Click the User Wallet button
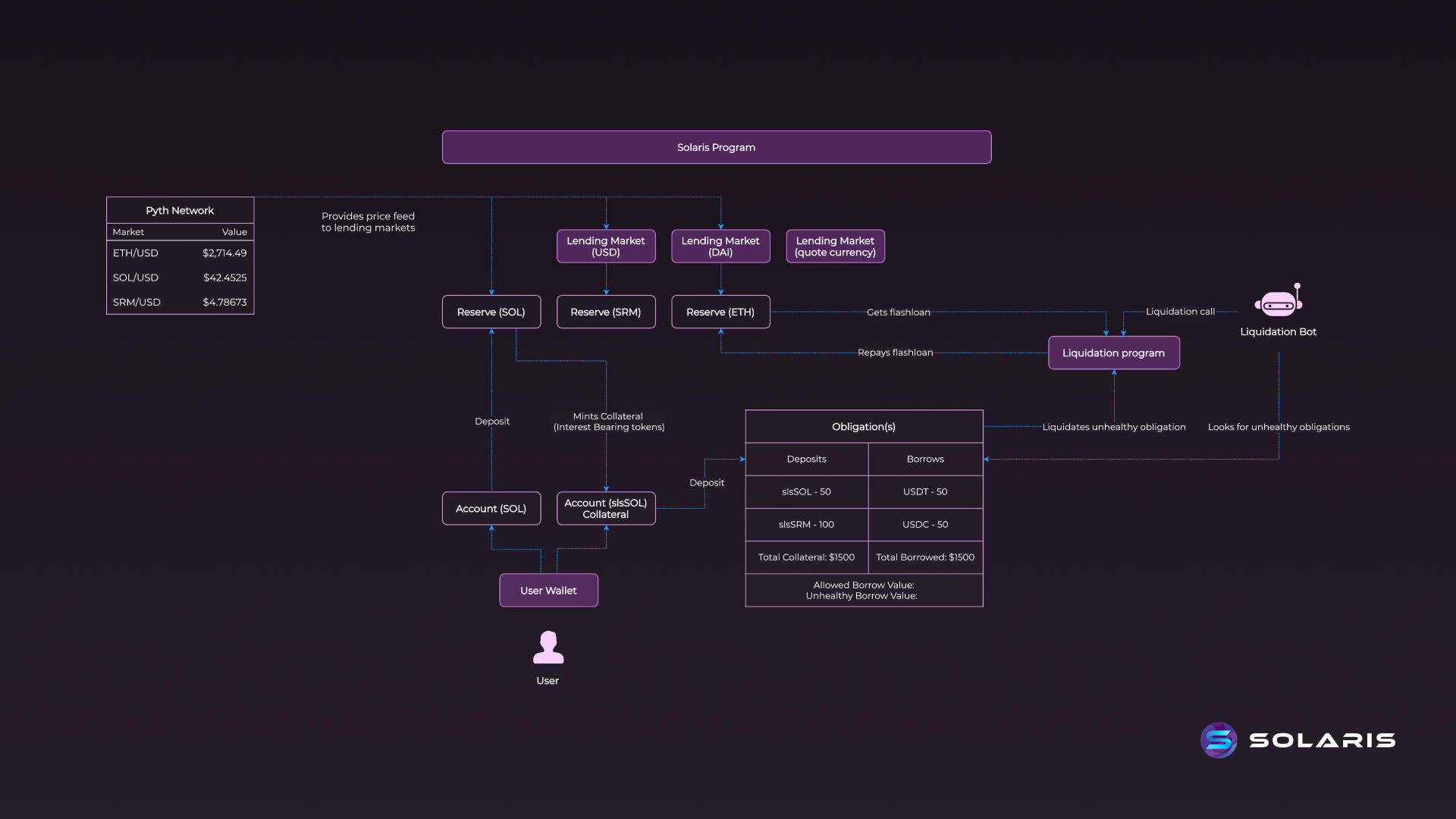The width and height of the screenshot is (1456, 819). [x=548, y=590]
